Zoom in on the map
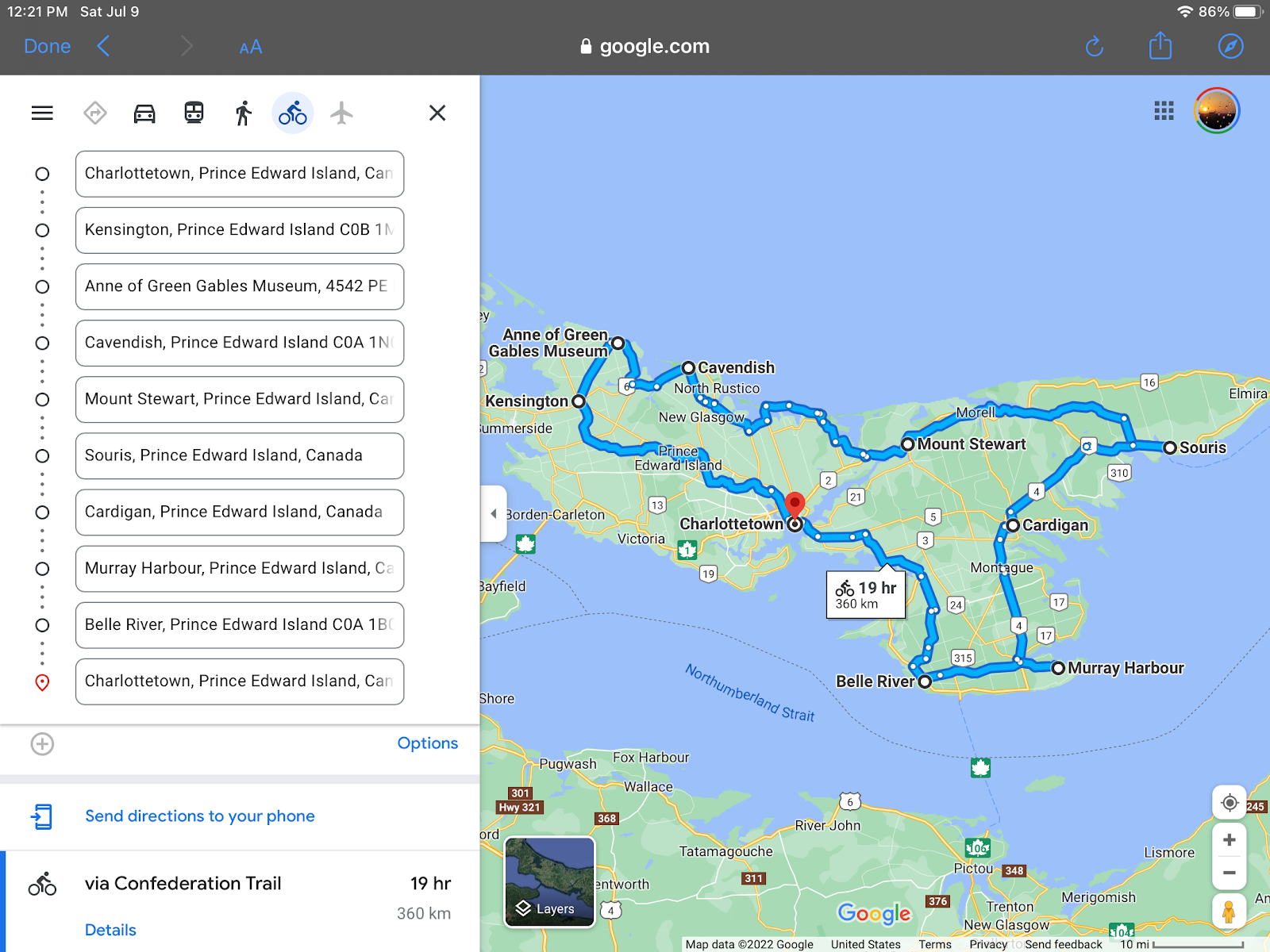Screen dimensions: 1270x952 point(1230,840)
